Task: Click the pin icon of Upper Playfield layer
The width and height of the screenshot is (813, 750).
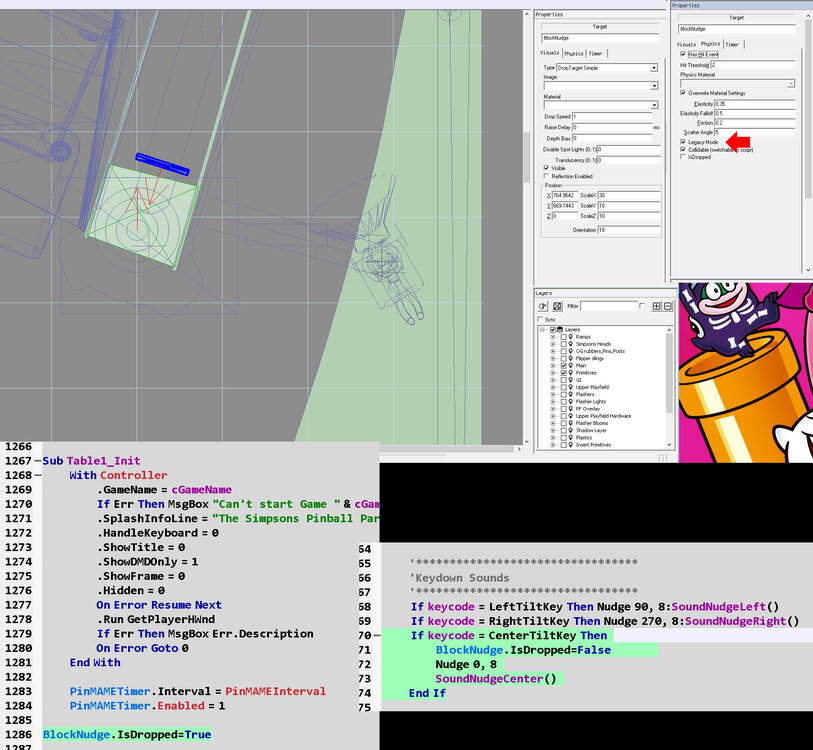Action: [x=570, y=387]
